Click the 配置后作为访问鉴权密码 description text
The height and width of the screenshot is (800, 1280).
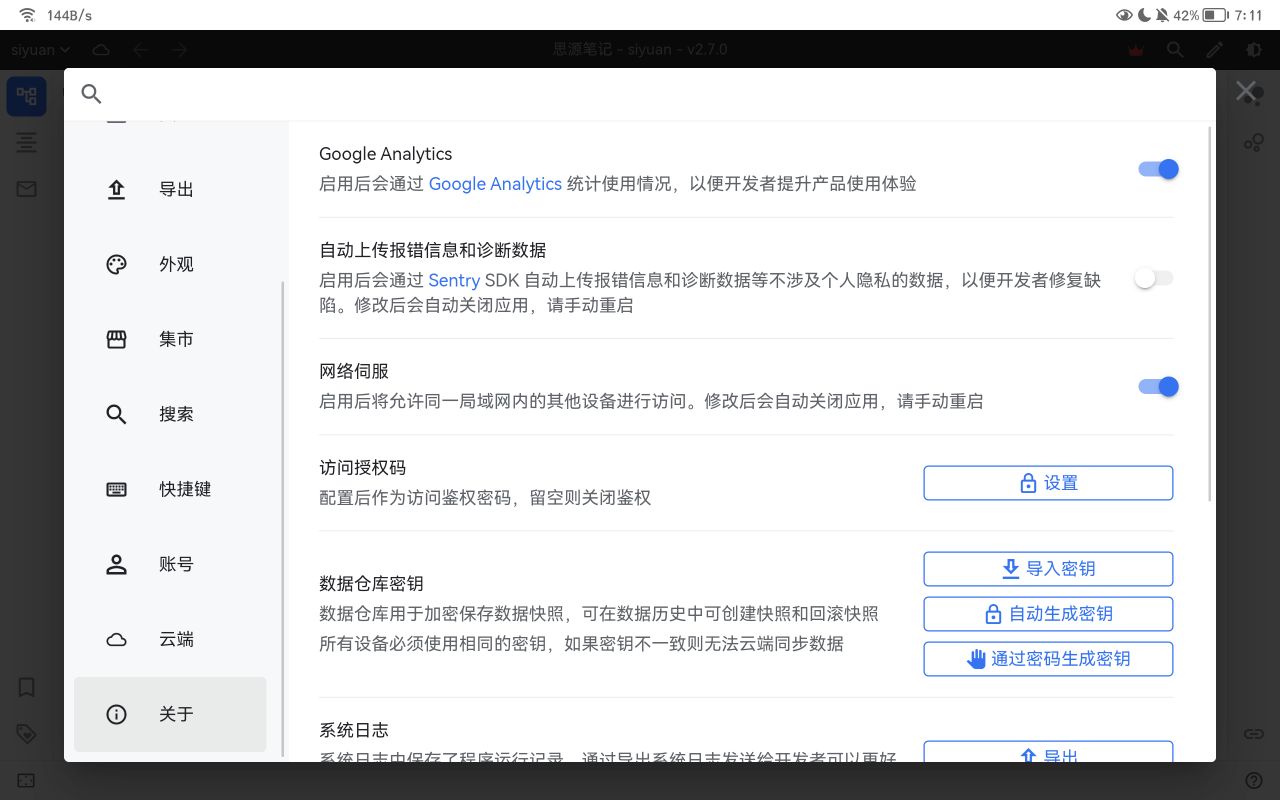[x=485, y=498]
